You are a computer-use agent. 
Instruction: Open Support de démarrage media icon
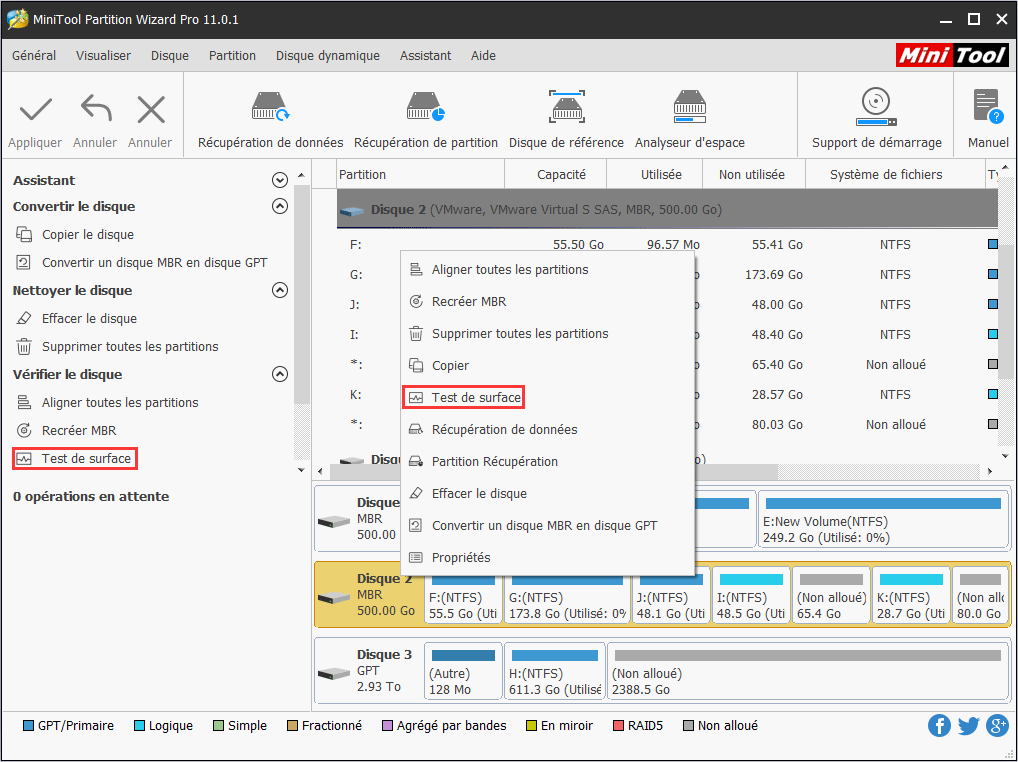(x=876, y=107)
